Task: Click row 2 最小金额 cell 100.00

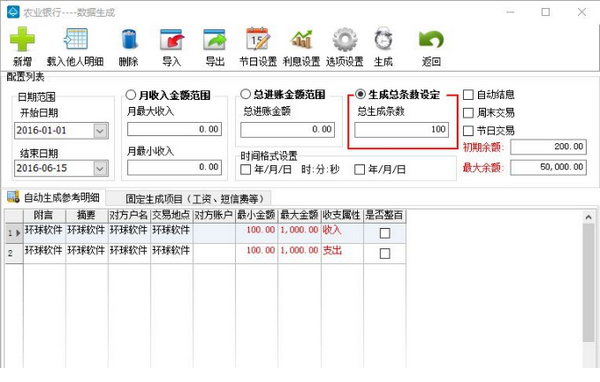Action: [x=257, y=253]
